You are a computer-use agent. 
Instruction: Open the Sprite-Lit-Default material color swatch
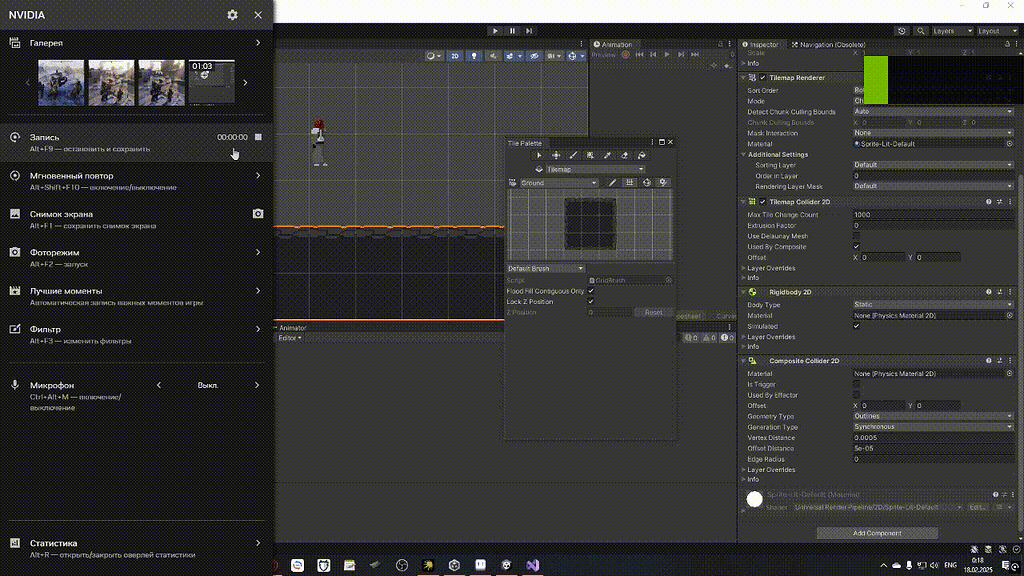[755, 499]
